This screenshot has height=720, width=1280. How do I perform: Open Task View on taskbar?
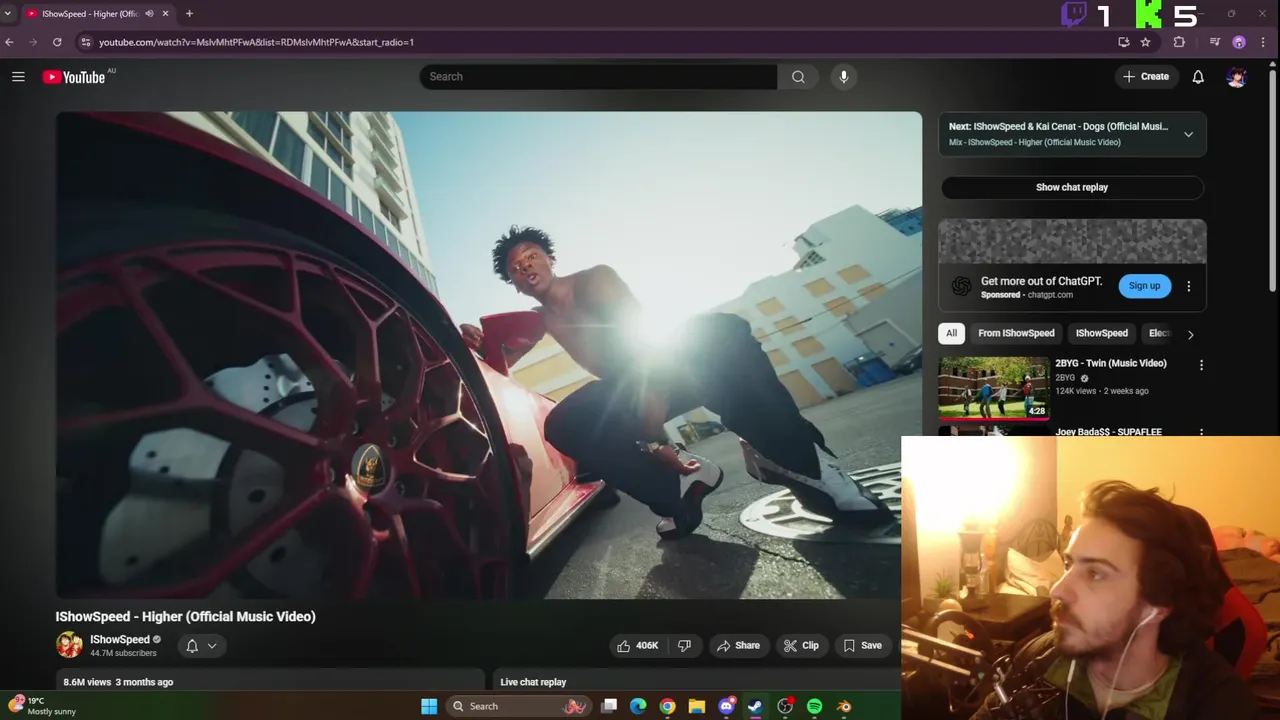(609, 706)
